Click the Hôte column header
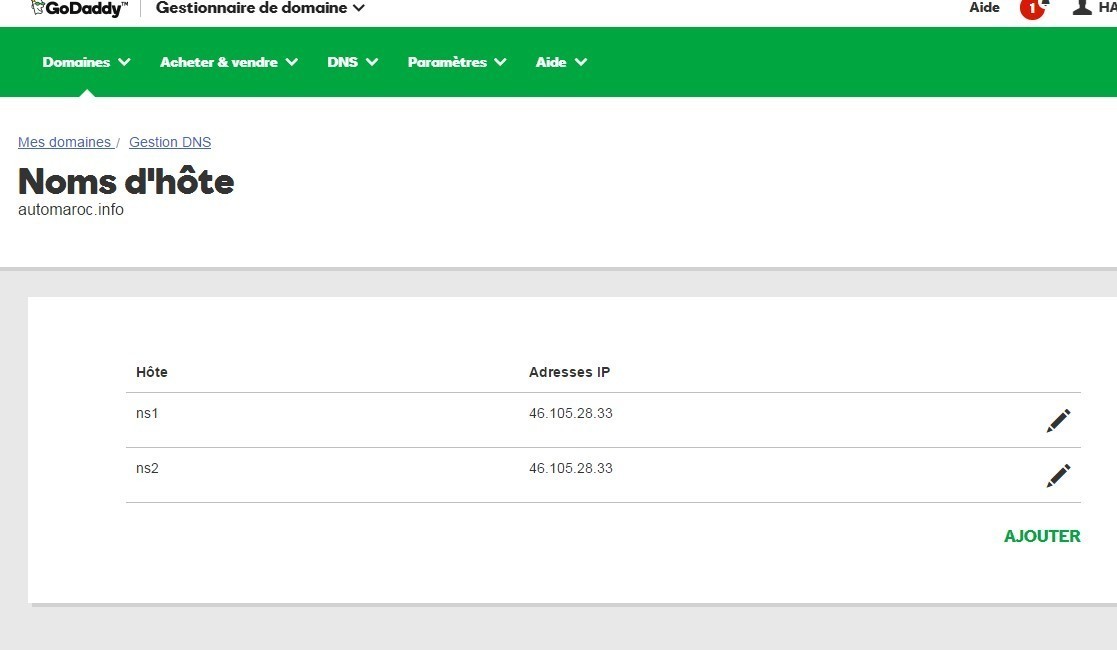The height and width of the screenshot is (650, 1117). coord(152,372)
